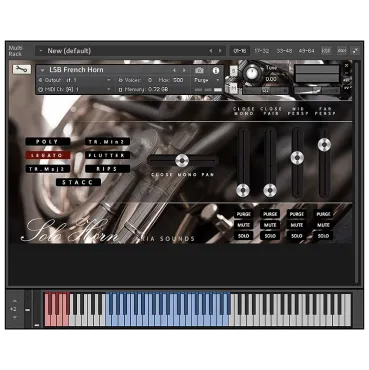This screenshot has width=369, height=370.
Task: Click the instrument Solo S button
Action: point(233,70)
